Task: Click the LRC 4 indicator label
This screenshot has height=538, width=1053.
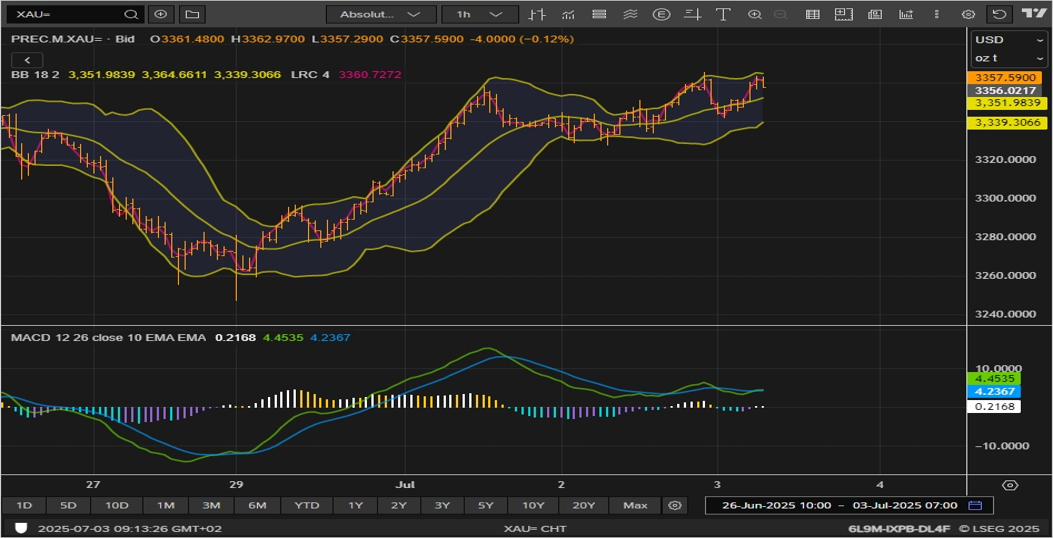Action: point(310,75)
